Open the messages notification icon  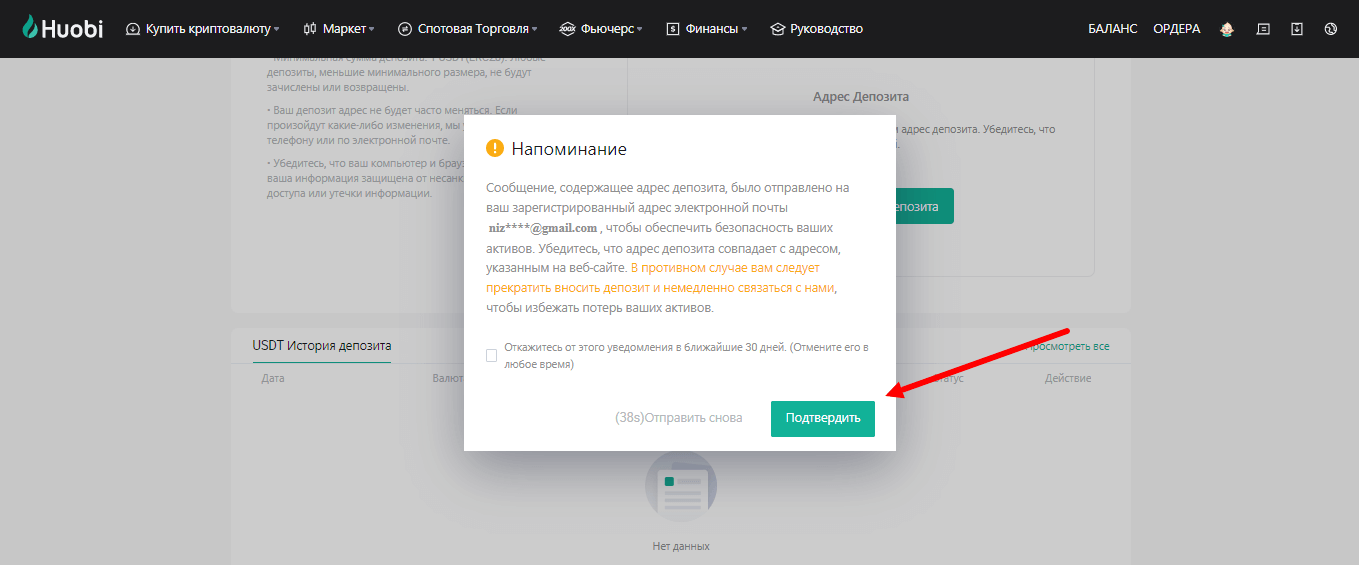click(1263, 29)
